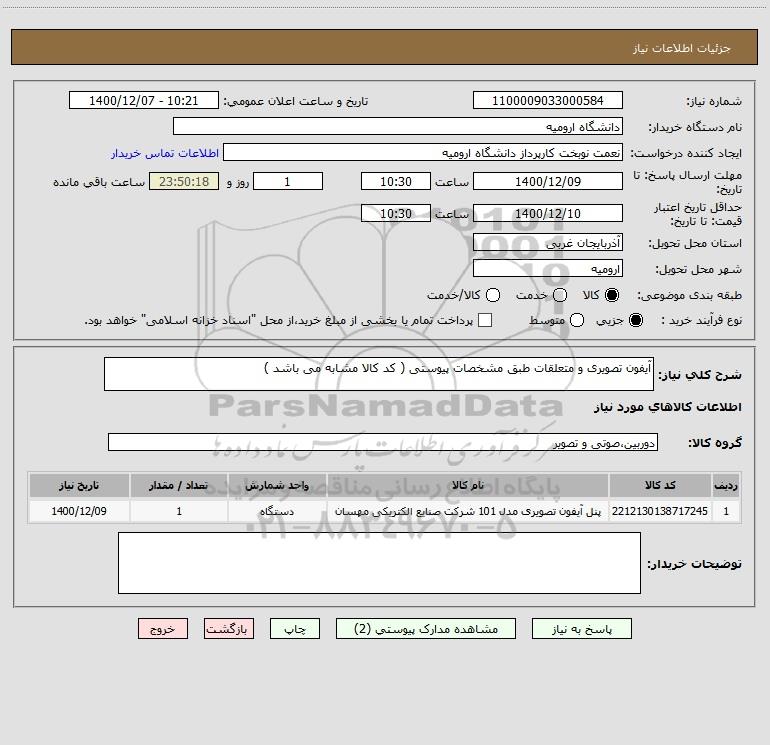Click product code 2212130138717245 cell

tap(660, 511)
